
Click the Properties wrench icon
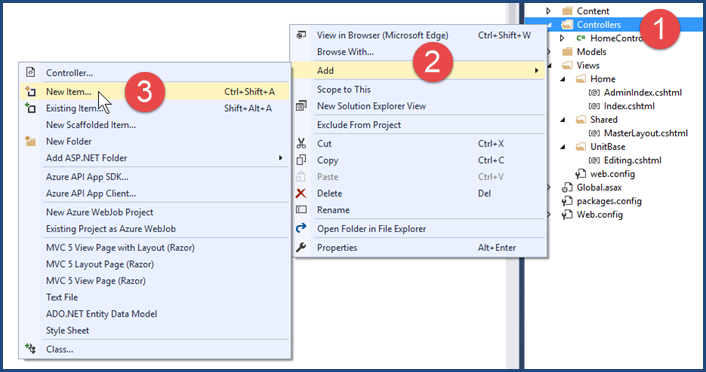(x=301, y=247)
